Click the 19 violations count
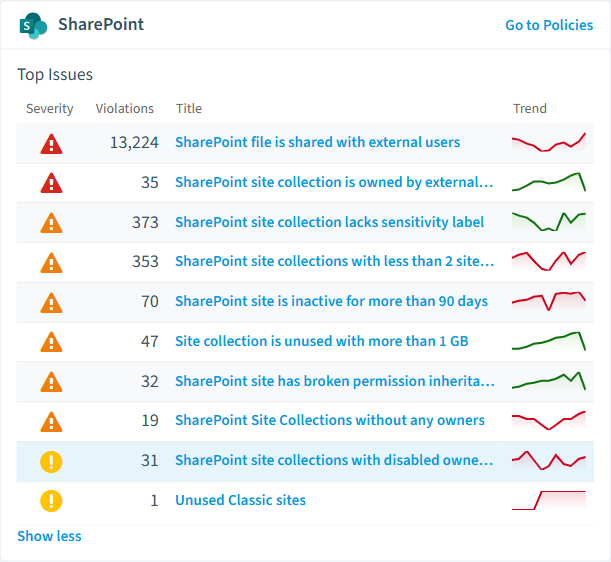This screenshot has width=611, height=562. 150,421
